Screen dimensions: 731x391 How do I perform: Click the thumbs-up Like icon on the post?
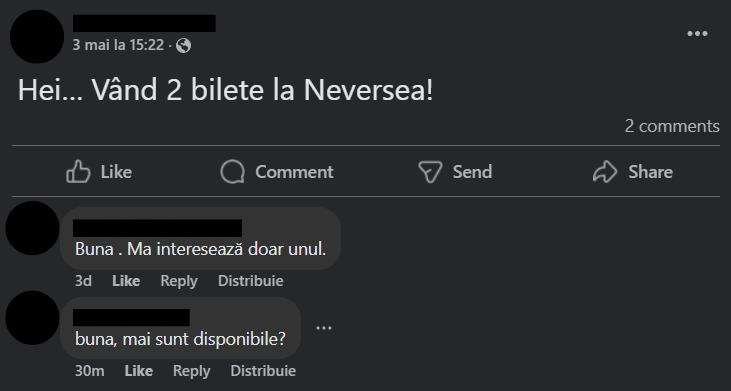[78, 171]
